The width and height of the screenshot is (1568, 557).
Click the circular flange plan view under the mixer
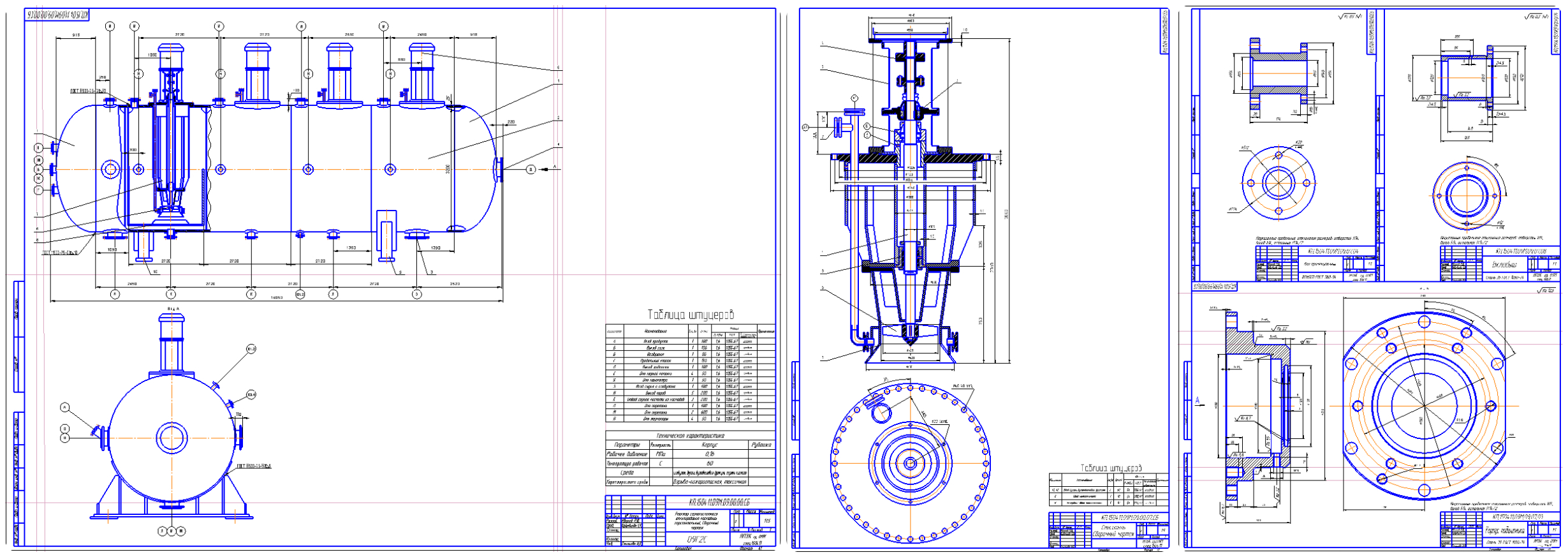pyautogui.click(x=910, y=463)
